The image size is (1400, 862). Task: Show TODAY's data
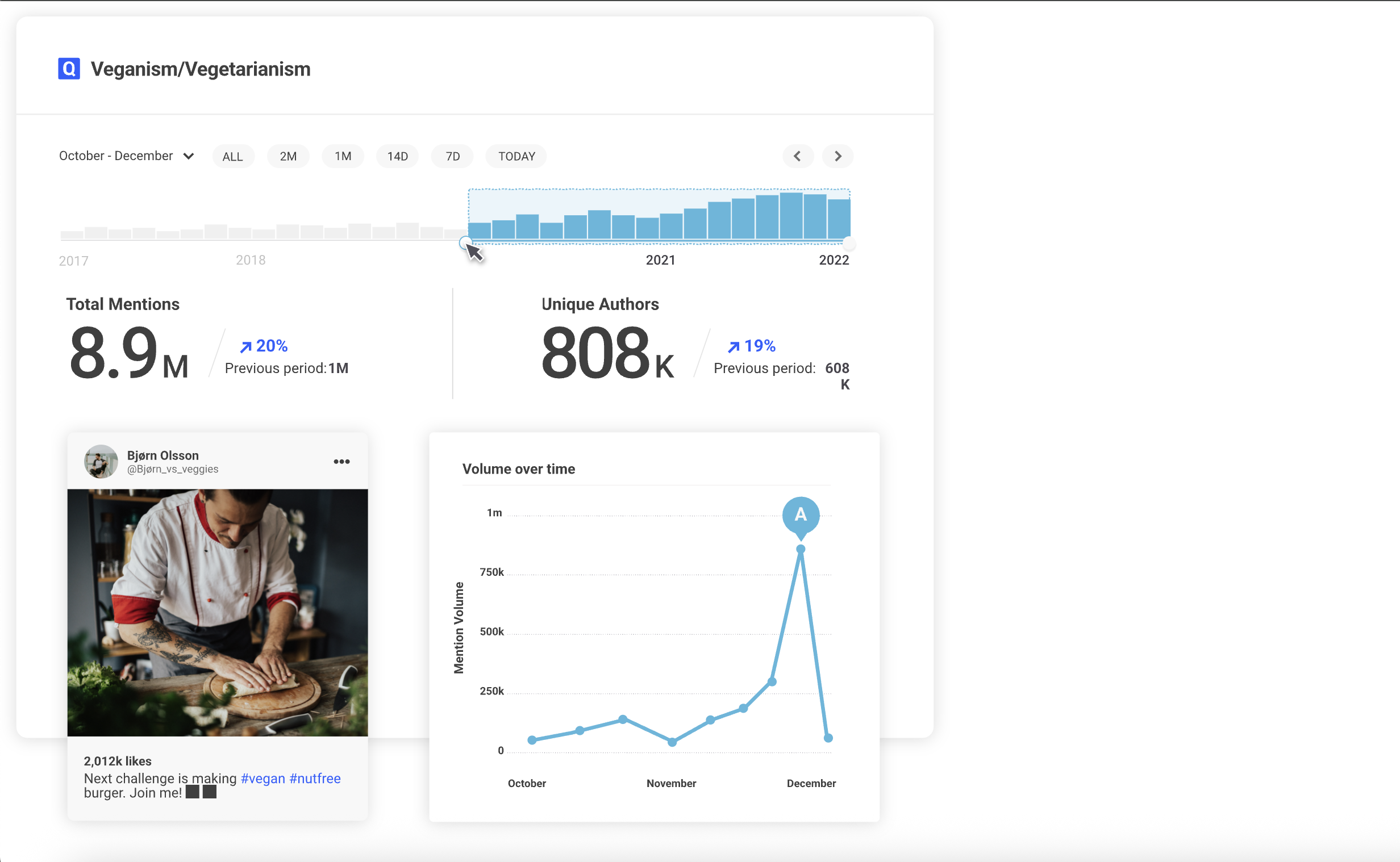pyautogui.click(x=516, y=157)
